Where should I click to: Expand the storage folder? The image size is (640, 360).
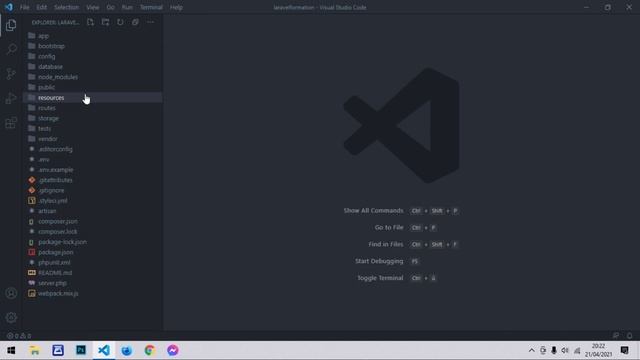pyautogui.click(x=93, y=118)
